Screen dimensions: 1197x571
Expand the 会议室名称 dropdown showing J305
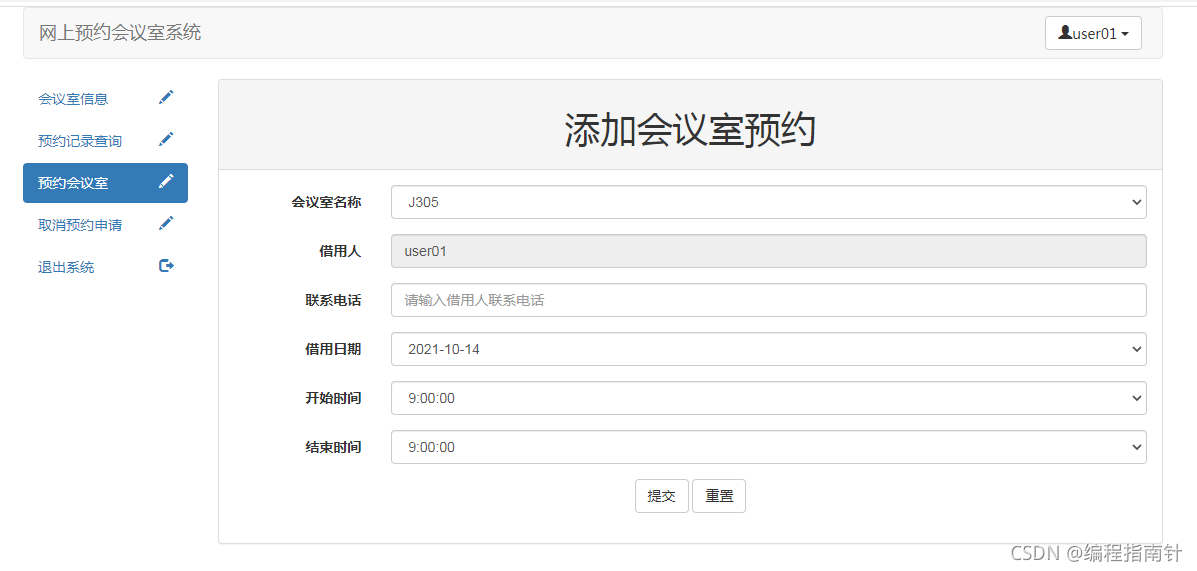(x=769, y=202)
